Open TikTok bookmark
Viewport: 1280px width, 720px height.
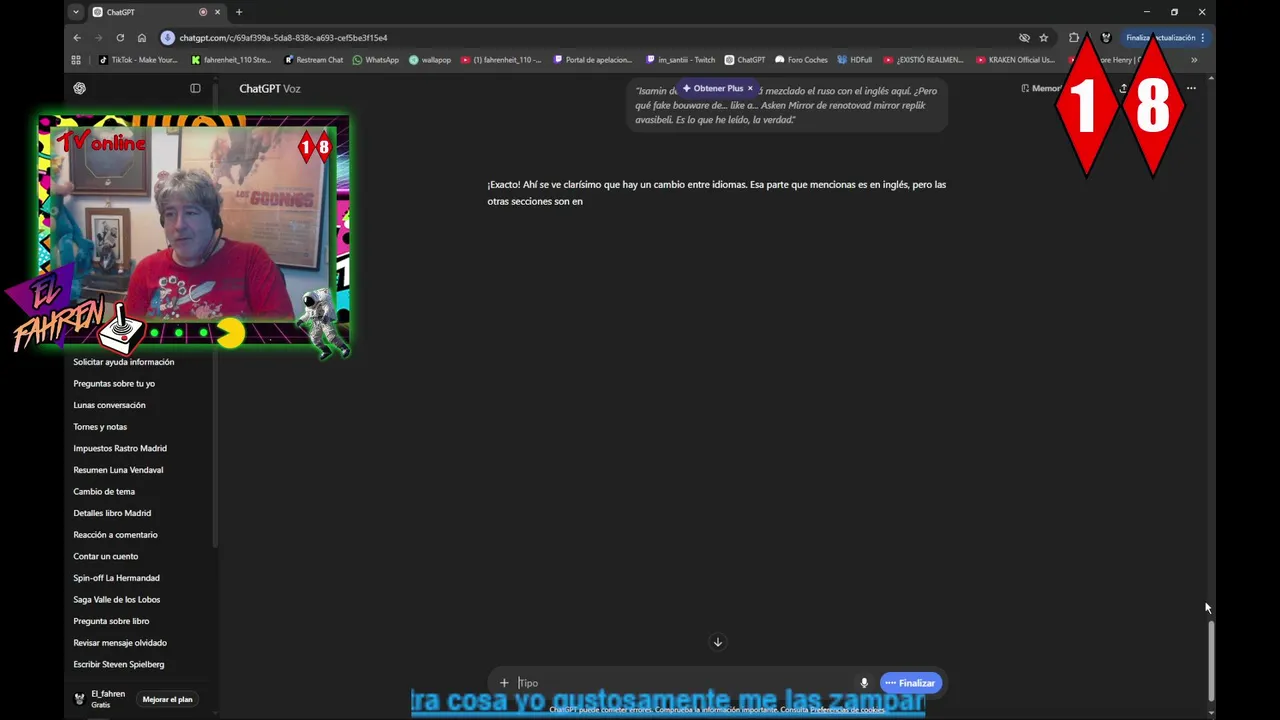[137, 60]
